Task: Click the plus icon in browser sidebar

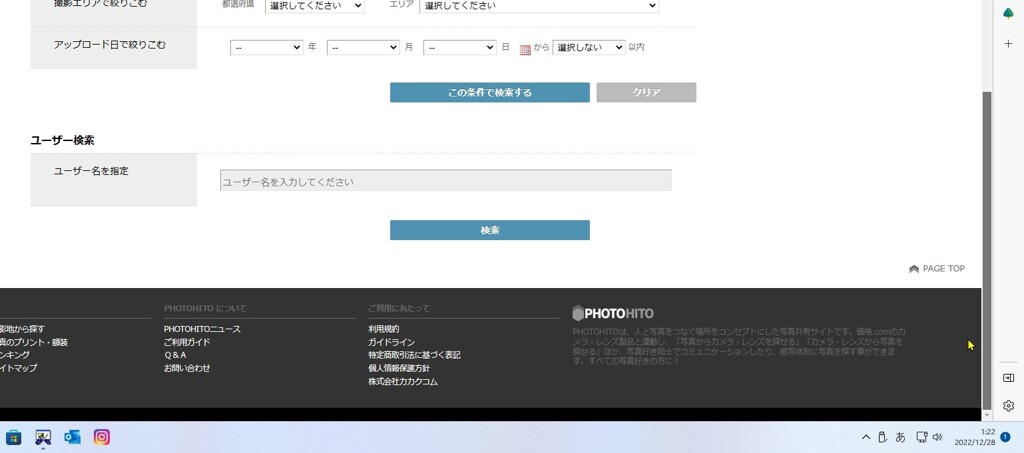Action: [1008, 44]
